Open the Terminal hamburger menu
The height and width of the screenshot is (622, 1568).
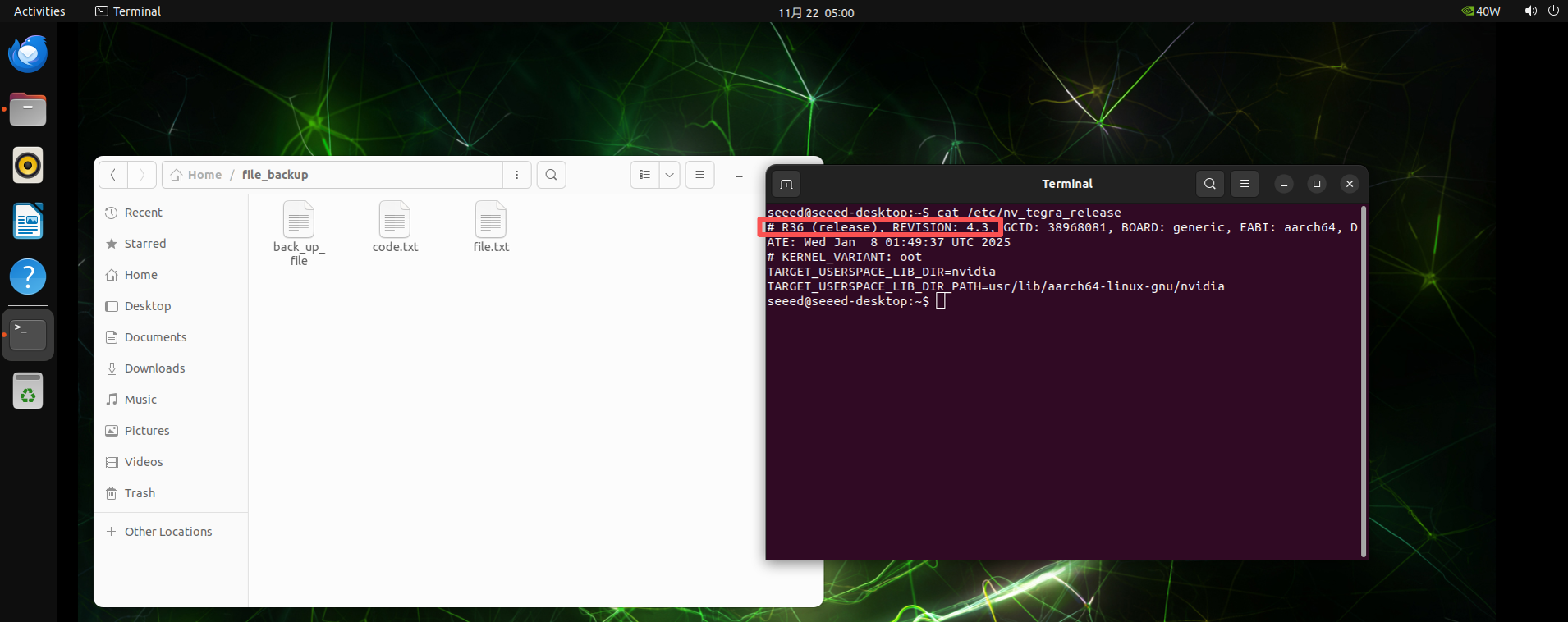1245,184
